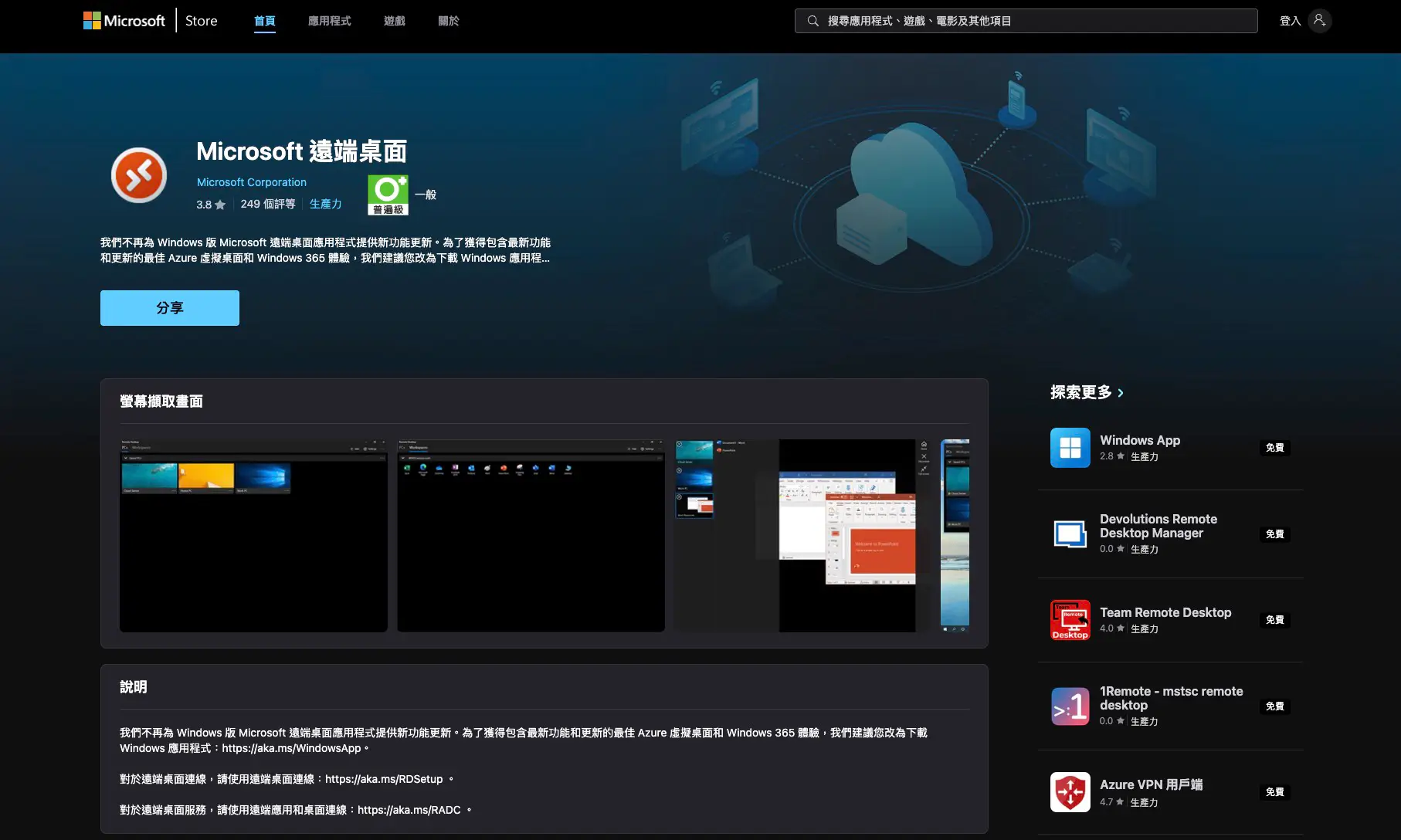Open the 應用程式 navigation tab
This screenshot has height=840, width=1401.
330,21
